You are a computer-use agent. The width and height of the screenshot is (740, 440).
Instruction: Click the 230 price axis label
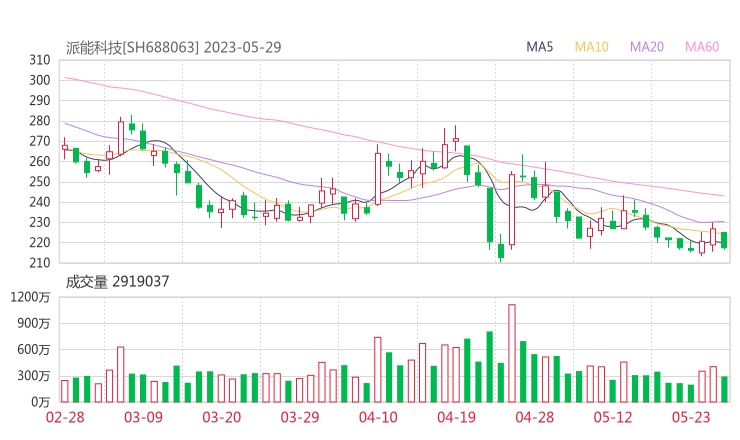click(40, 222)
